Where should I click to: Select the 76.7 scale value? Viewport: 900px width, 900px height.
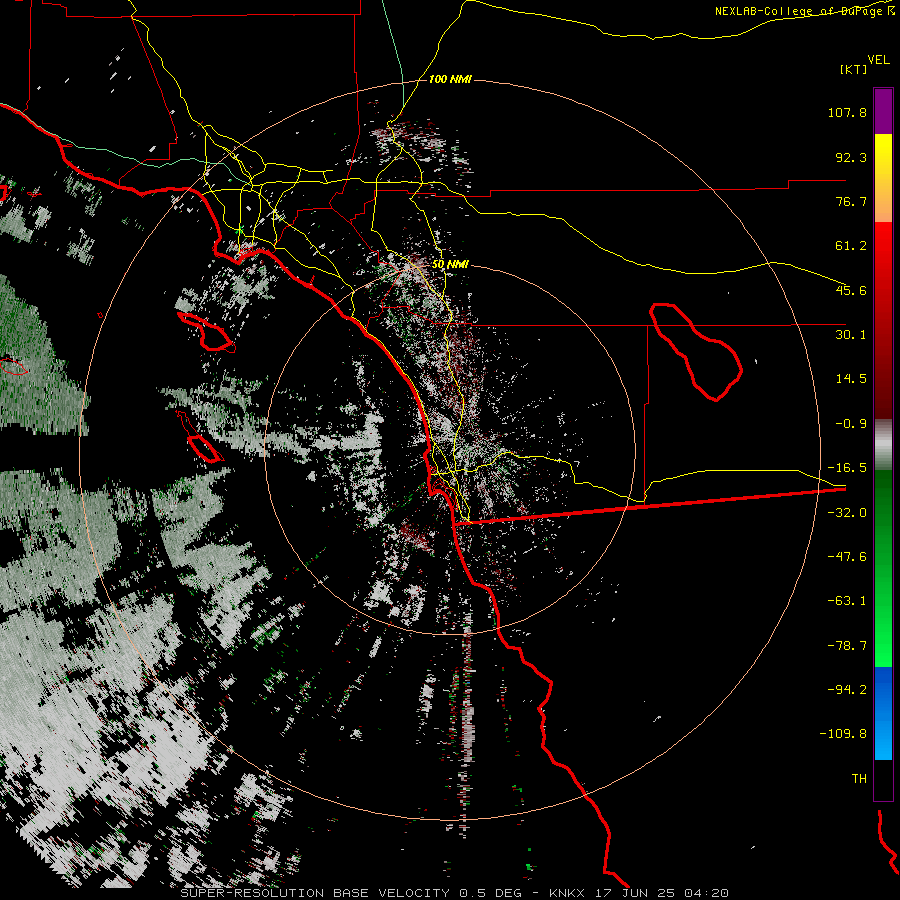point(851,201)
